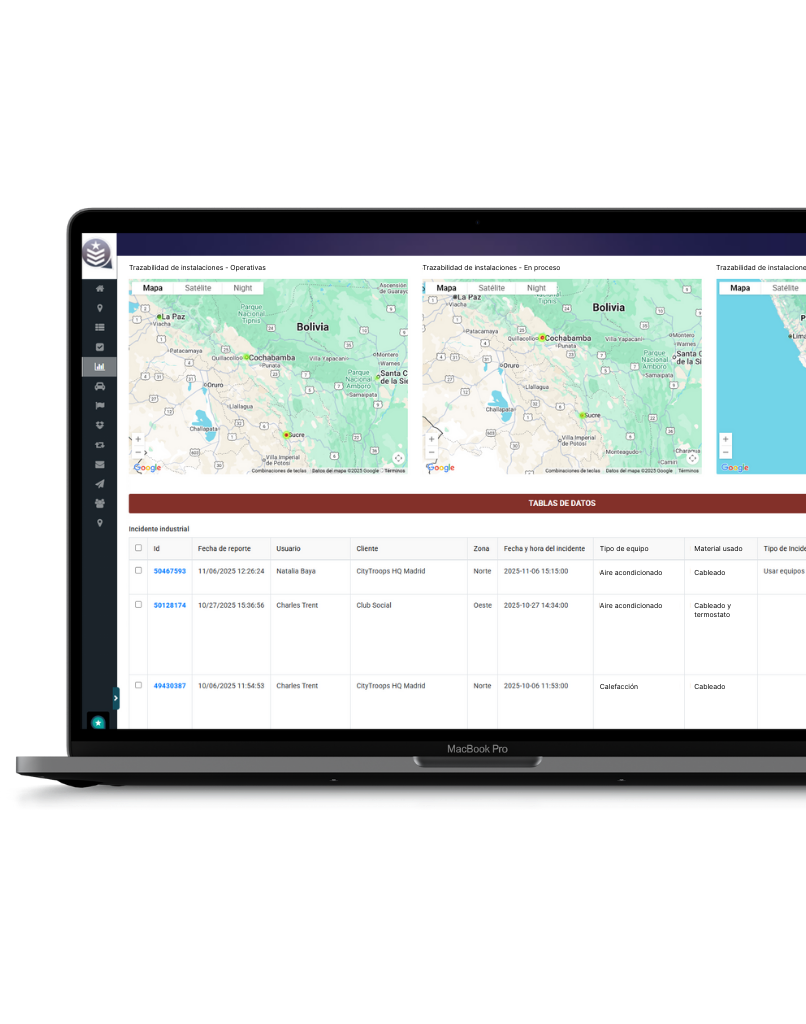Switch the En proceso map to Satélite view
Screen dimensions: 806x1024
pos(491,288)
